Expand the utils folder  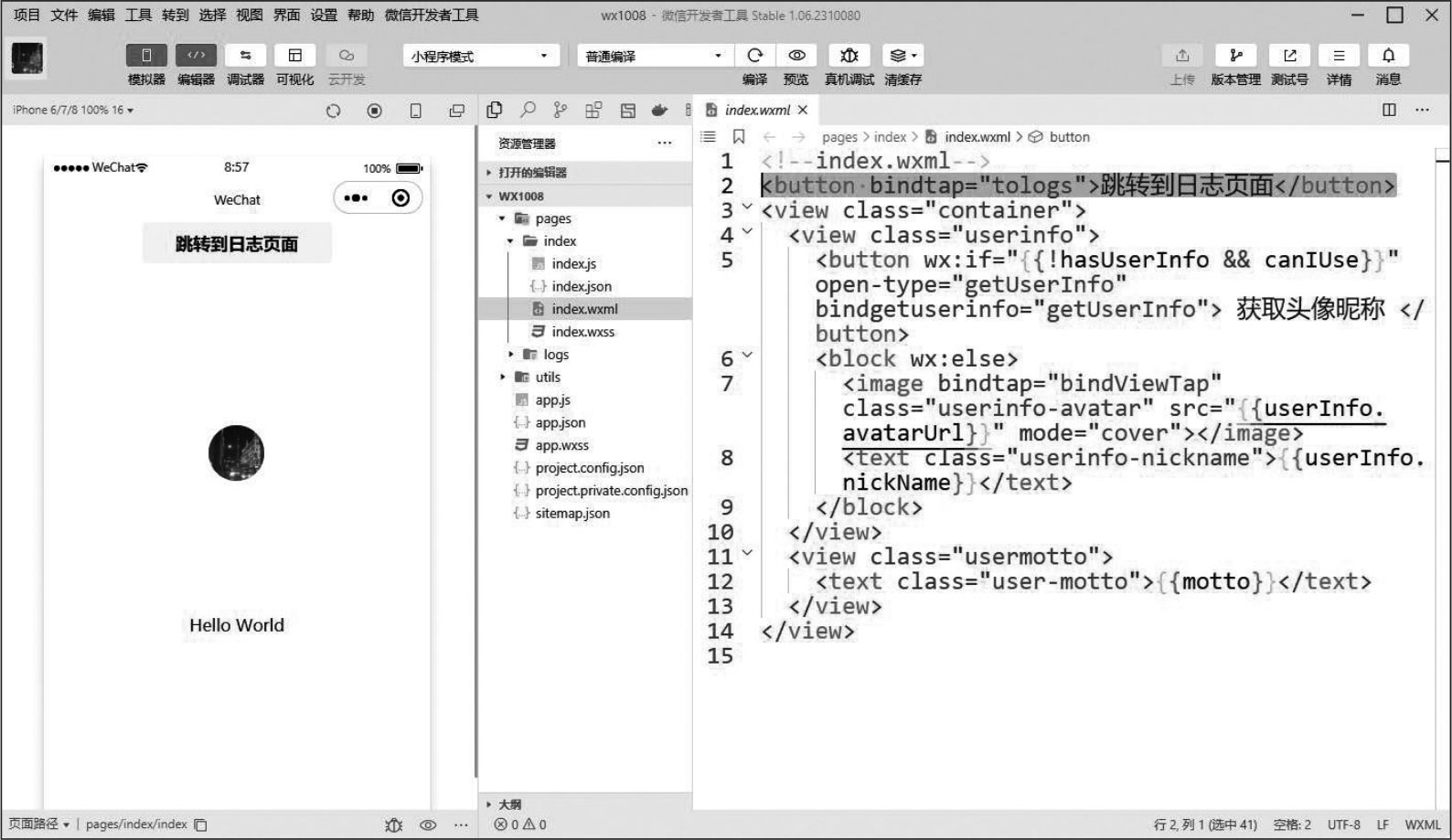click(585, 377)
